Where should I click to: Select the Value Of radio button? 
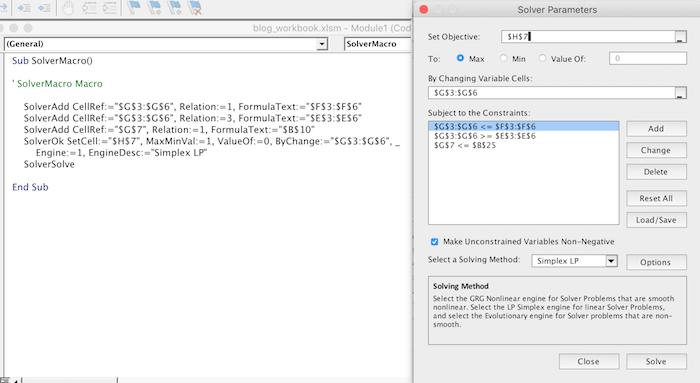click(x=542, y=58)
